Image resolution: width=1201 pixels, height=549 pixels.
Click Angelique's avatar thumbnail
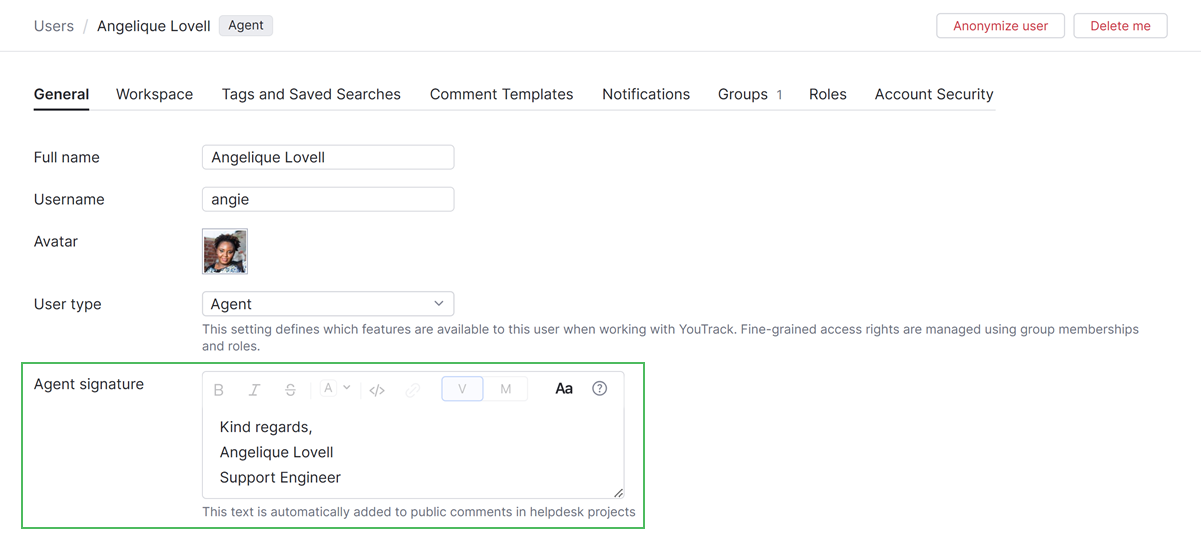(x=225, y=252)
